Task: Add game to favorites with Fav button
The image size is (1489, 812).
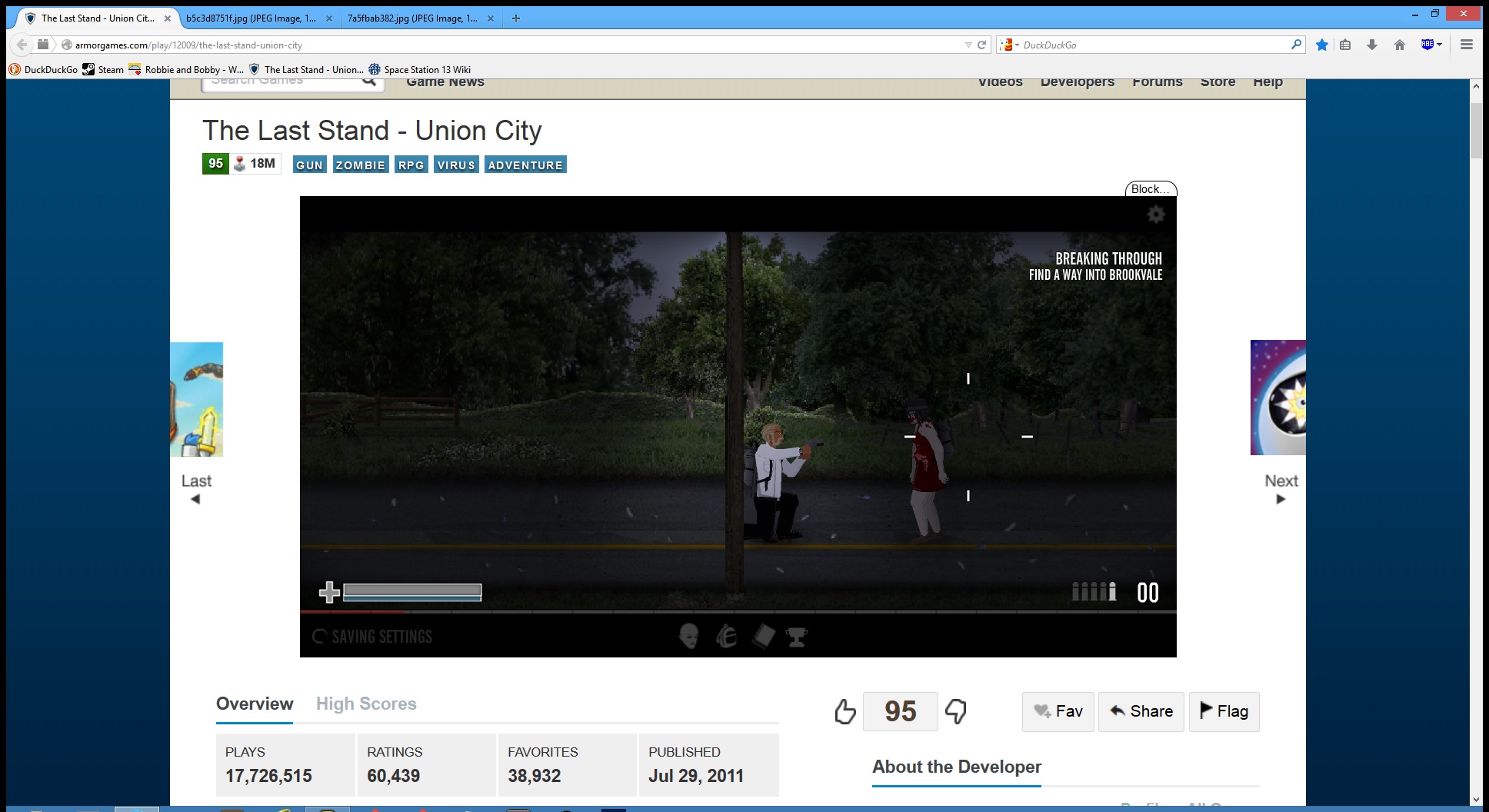Action: pyautogui.click(x=1058, y=711)
